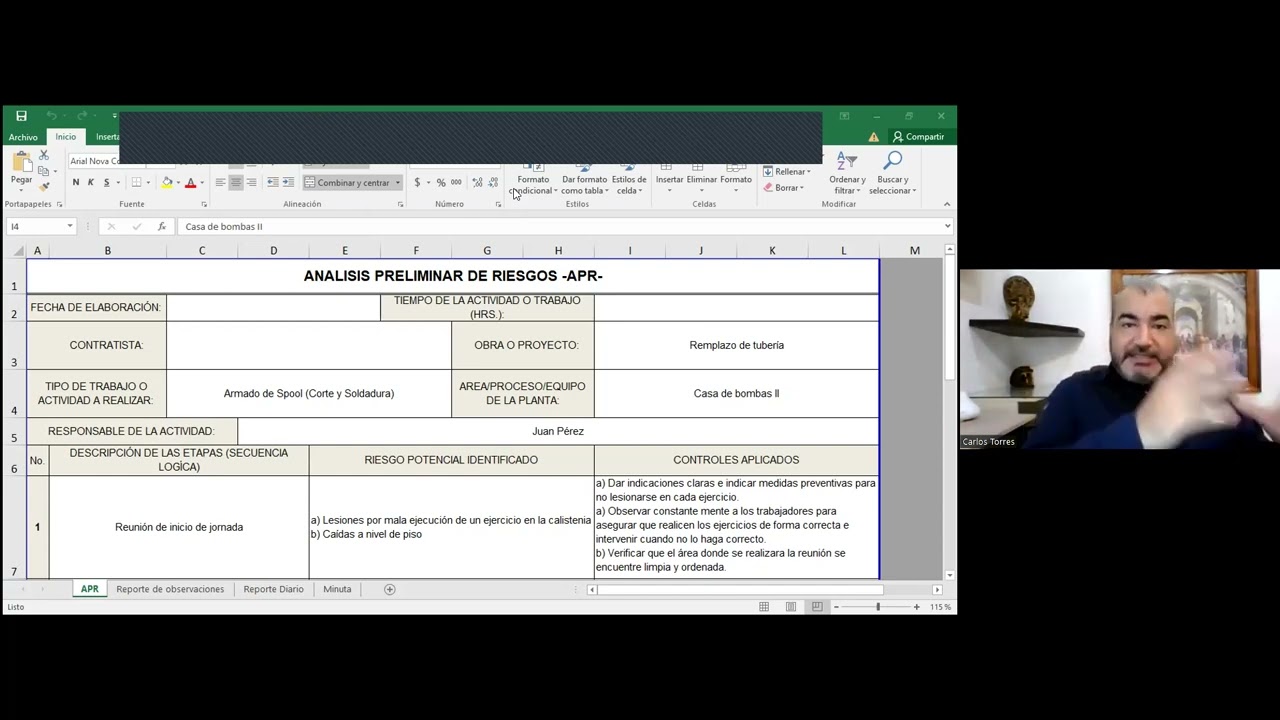Apply percent style format
Image resolution: width=1280 pixels, height=720 pixels.
point(441,182)
